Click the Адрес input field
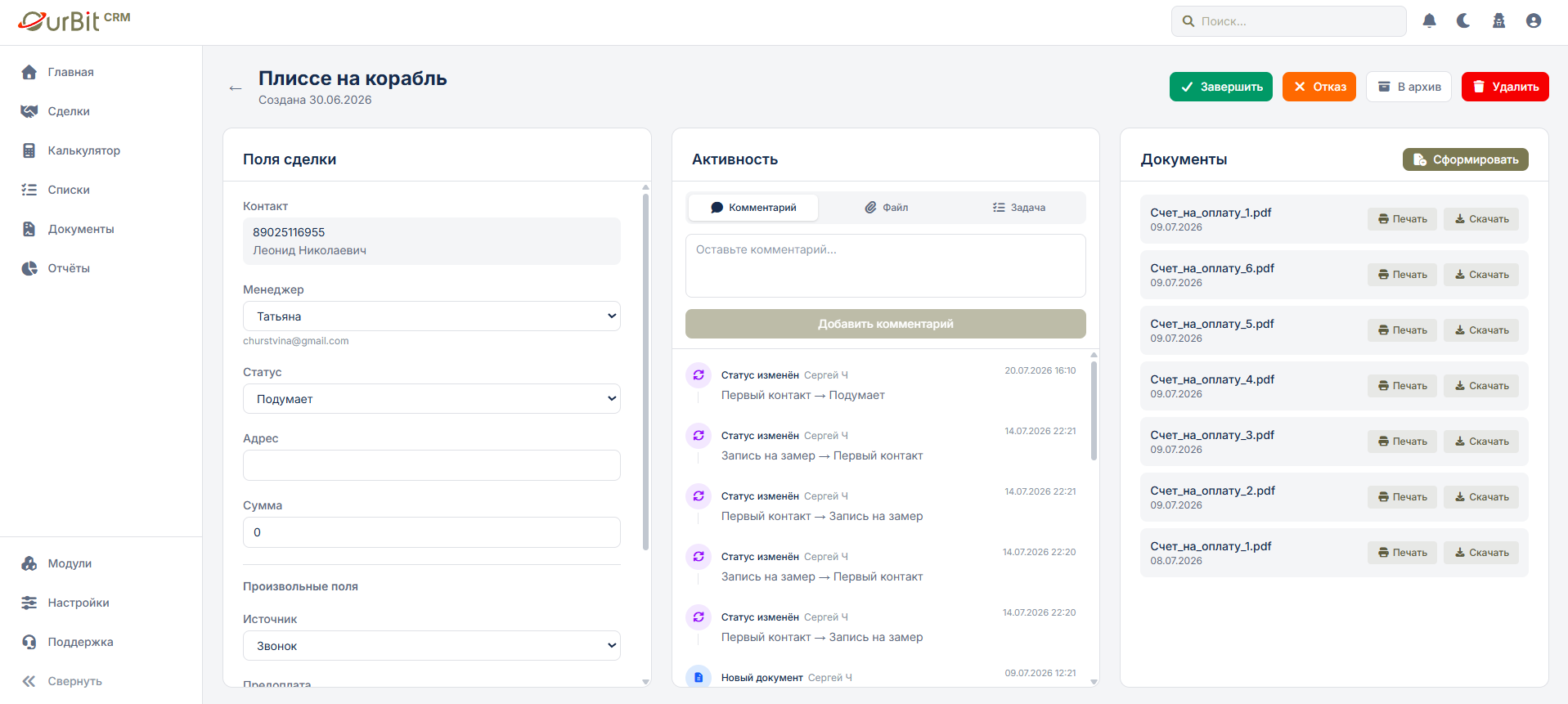The width and height of the screenshot is (1568, 704). point(432,465)
